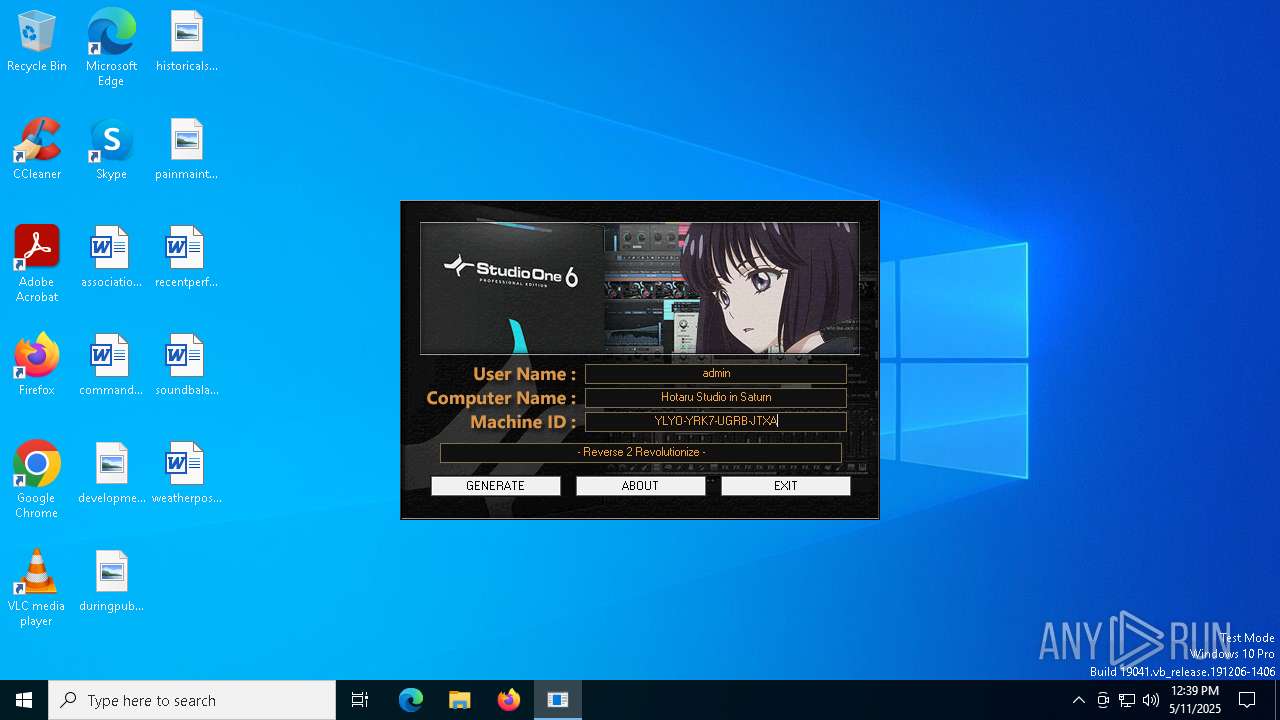Viewport: 1280px width, 720px height.
Task: Click the Meet Now tray icon
Action: (1103, 700)
